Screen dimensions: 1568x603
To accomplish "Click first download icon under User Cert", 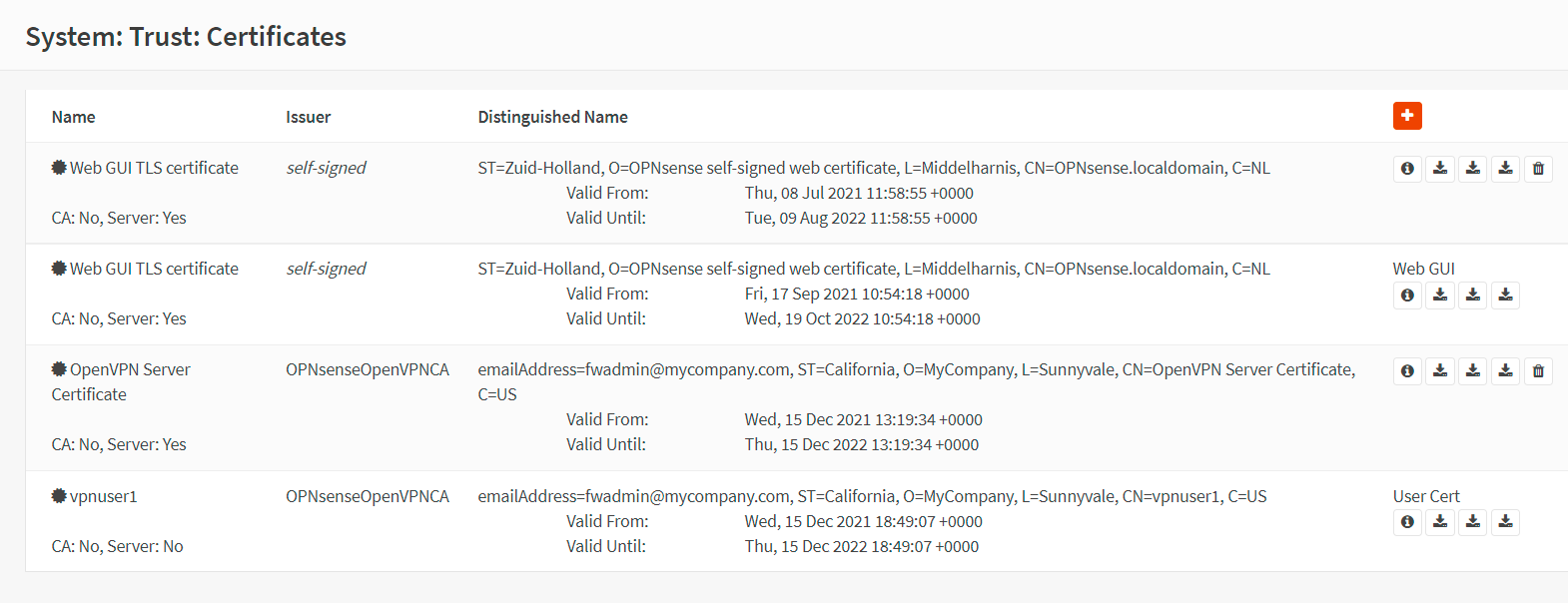I will tap(1440, 522).
